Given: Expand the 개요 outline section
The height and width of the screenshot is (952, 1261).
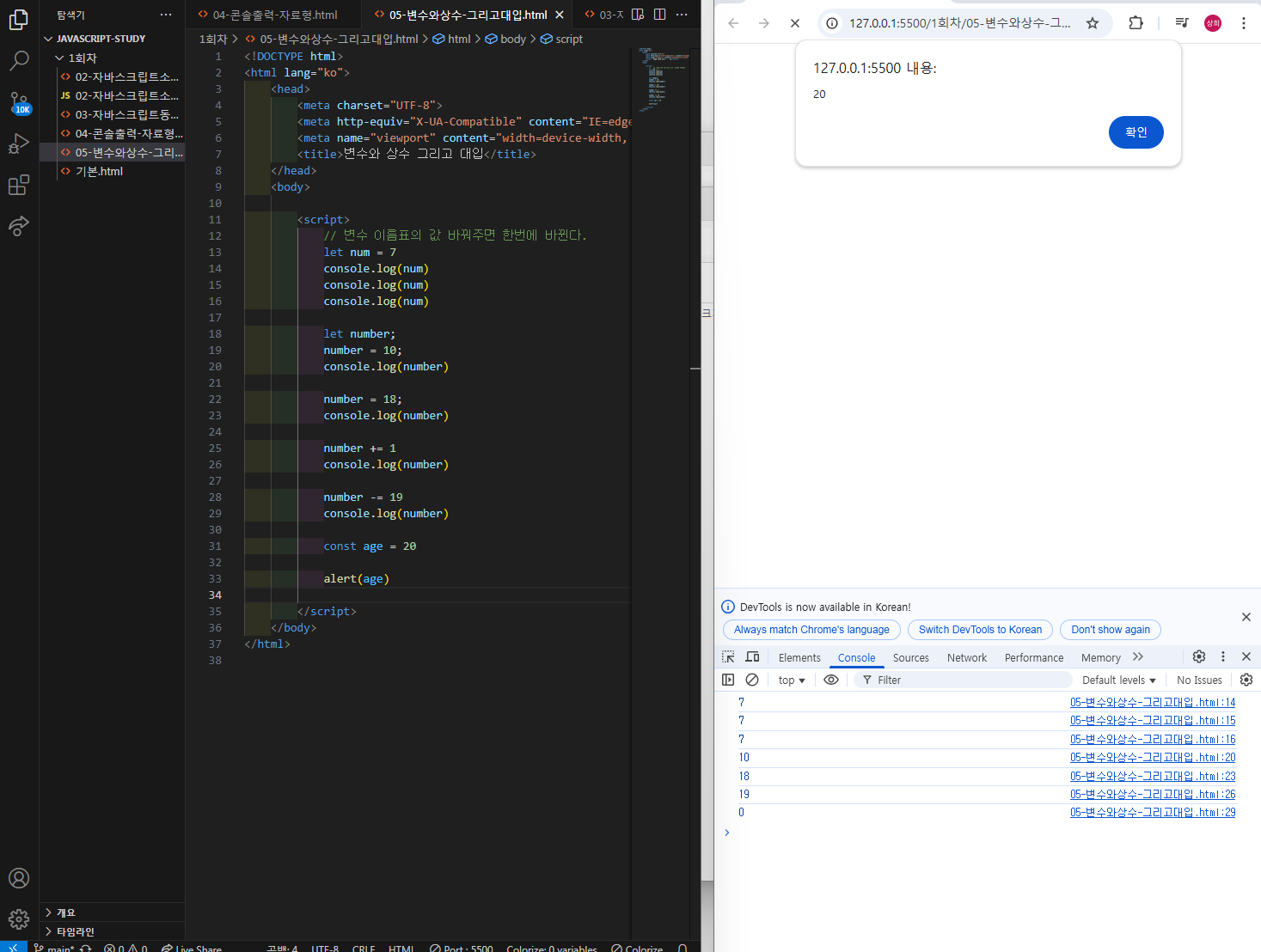Looking at the screenshot, I should pyautogui.click(x=112, y=912).
